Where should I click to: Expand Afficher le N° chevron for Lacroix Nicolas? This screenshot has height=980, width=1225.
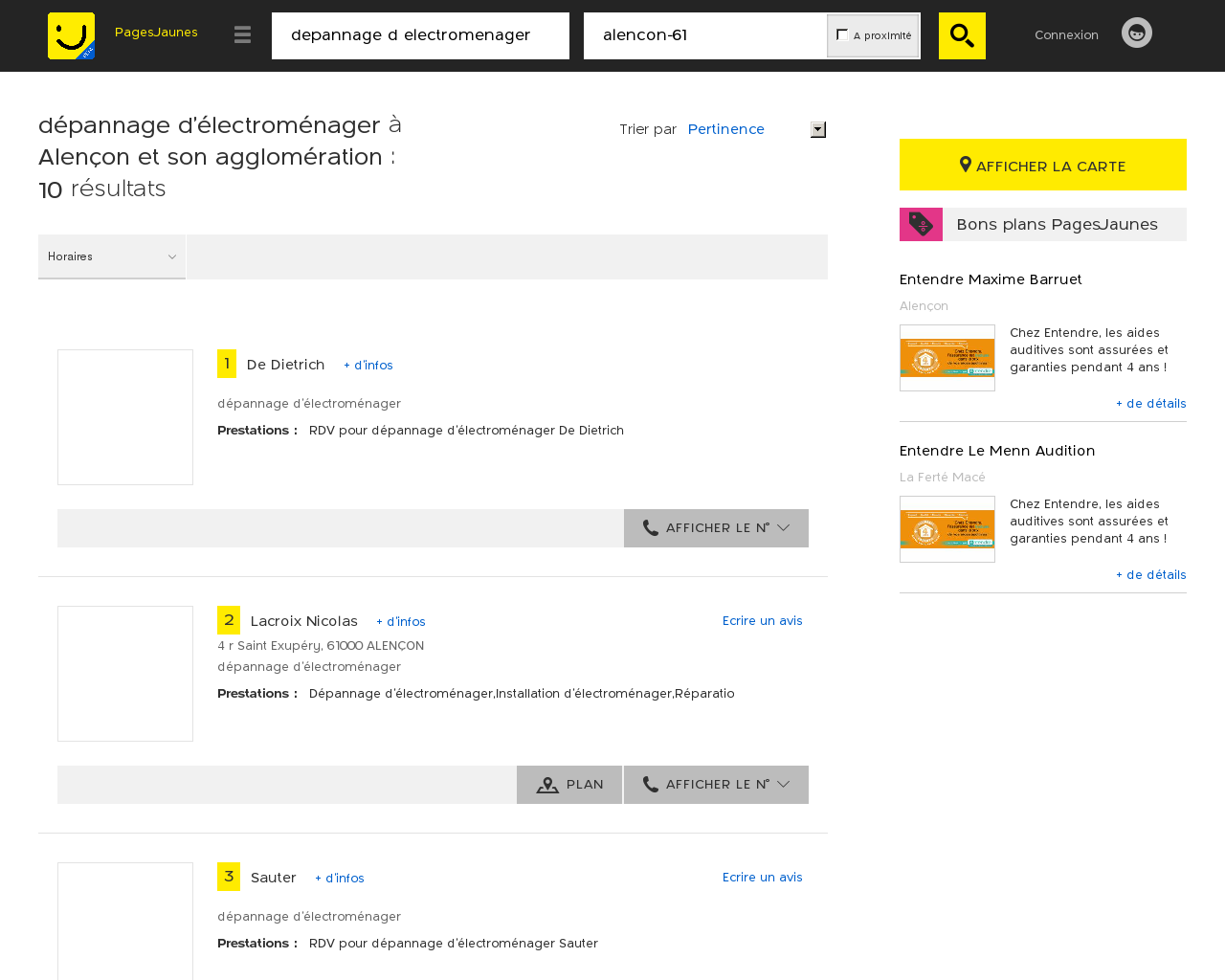point(784,784)
